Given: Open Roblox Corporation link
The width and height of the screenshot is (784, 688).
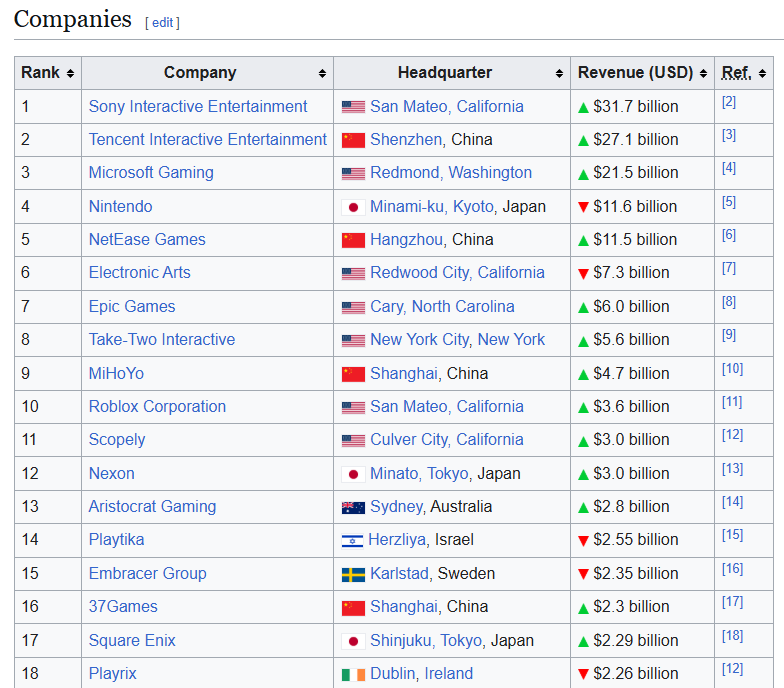Looking at the screenshot, I should (x=158, y=406).
